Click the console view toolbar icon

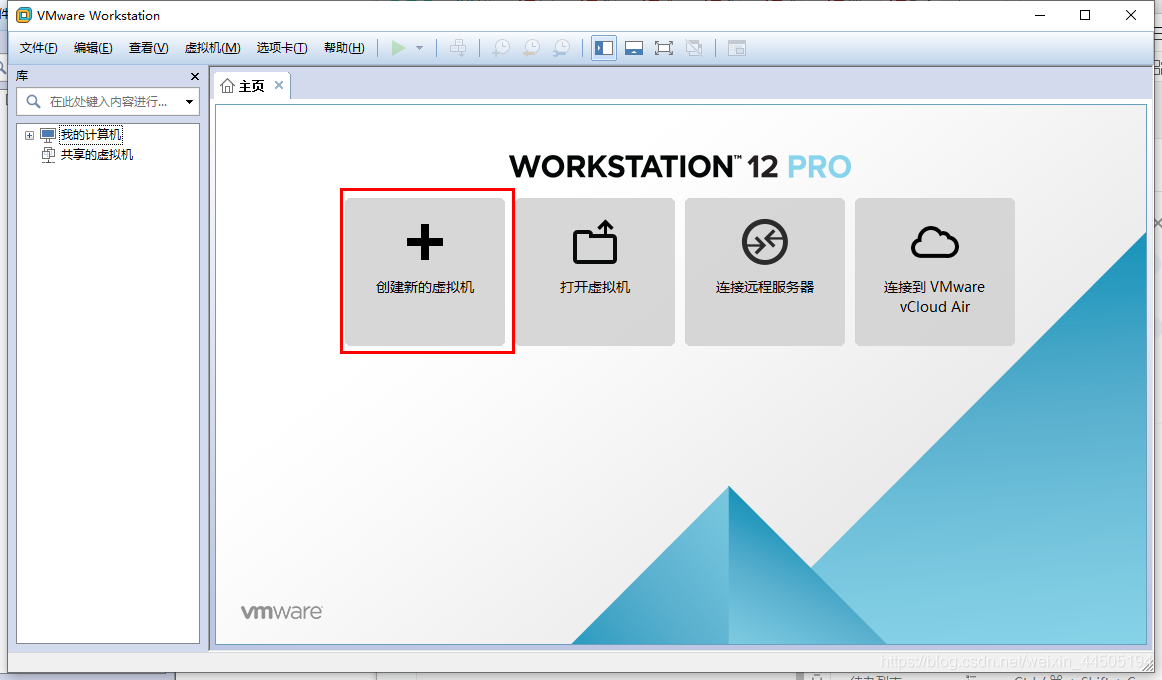(737, 48)
